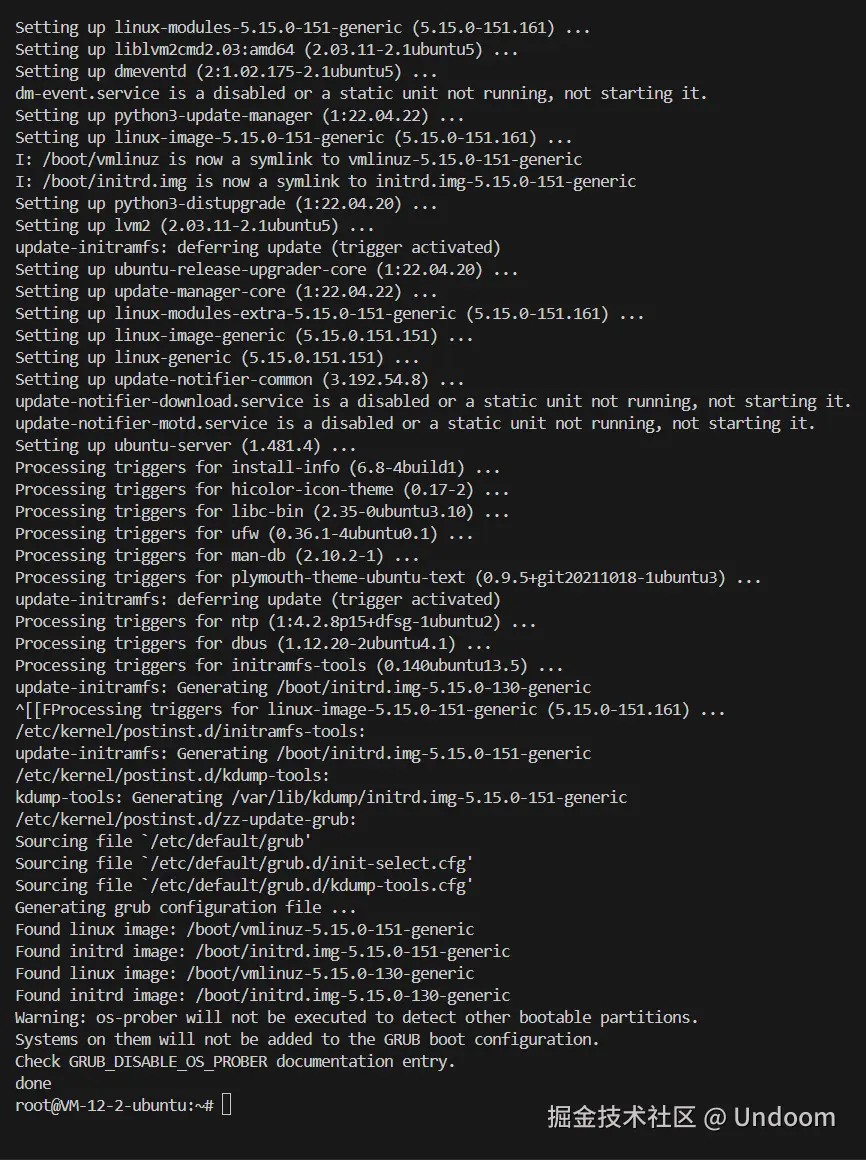This screenshot has height=1160, width=866.
Task: Click the /etc/default/grub.d/init-select.cfg sourcing line
Action: pyautogui.click(x=244, y=863)
